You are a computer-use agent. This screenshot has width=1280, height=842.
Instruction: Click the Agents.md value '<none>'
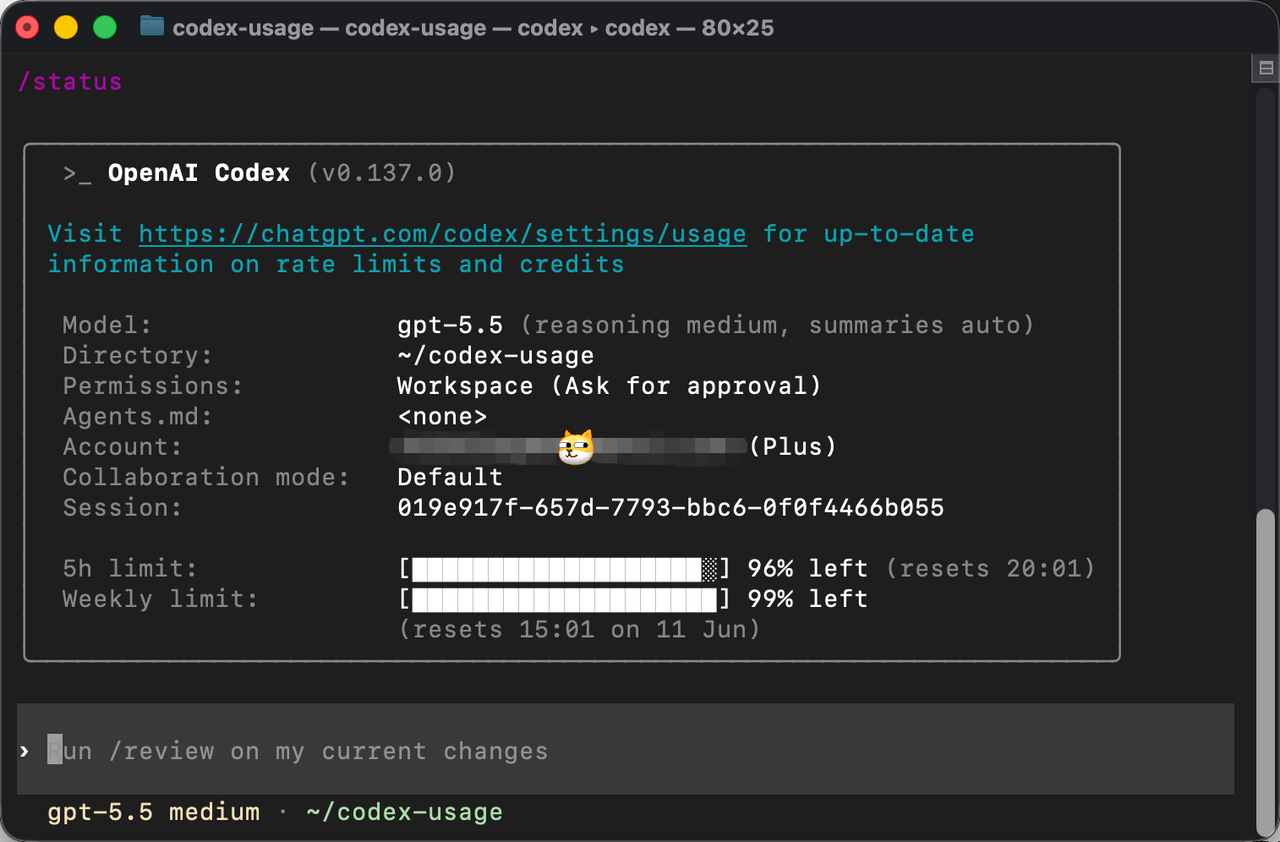(442, 416)
